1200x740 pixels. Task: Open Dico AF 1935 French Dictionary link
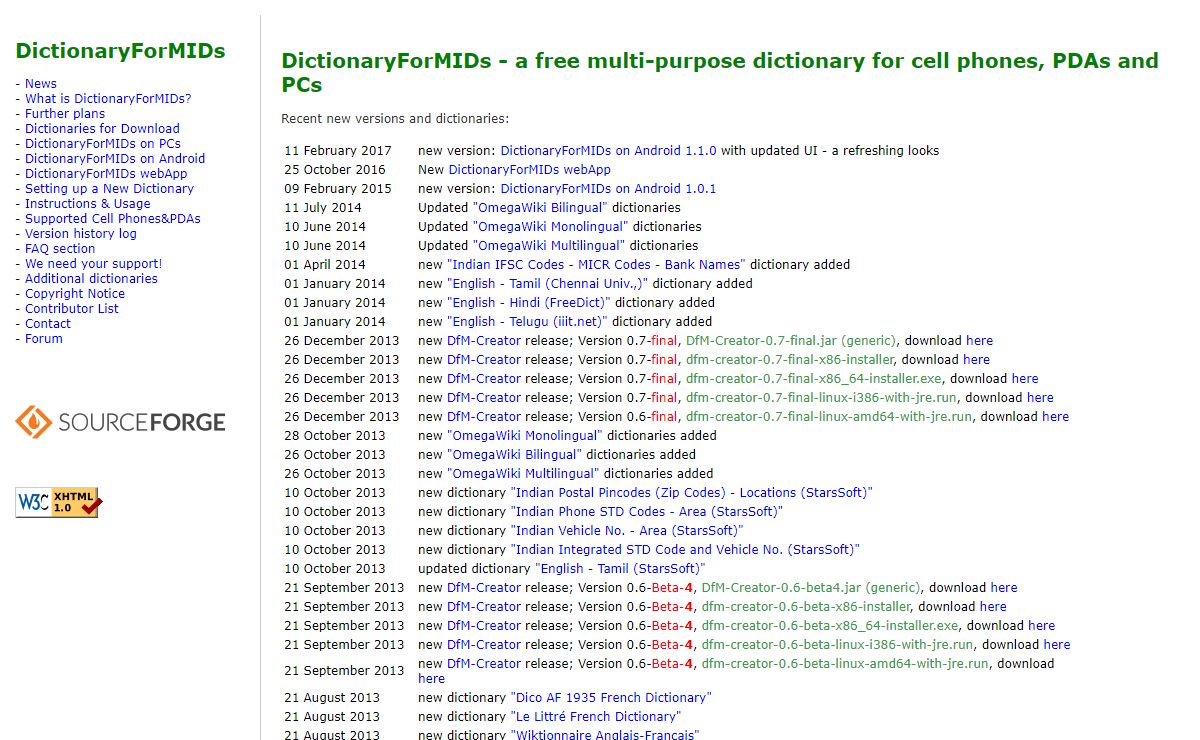click(611, 698)
